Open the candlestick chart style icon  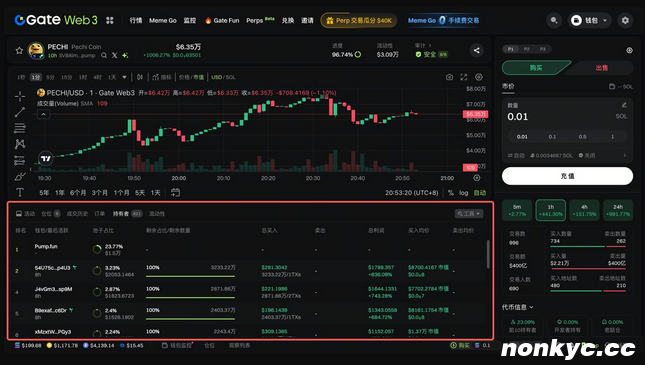(x=140, y=77)
